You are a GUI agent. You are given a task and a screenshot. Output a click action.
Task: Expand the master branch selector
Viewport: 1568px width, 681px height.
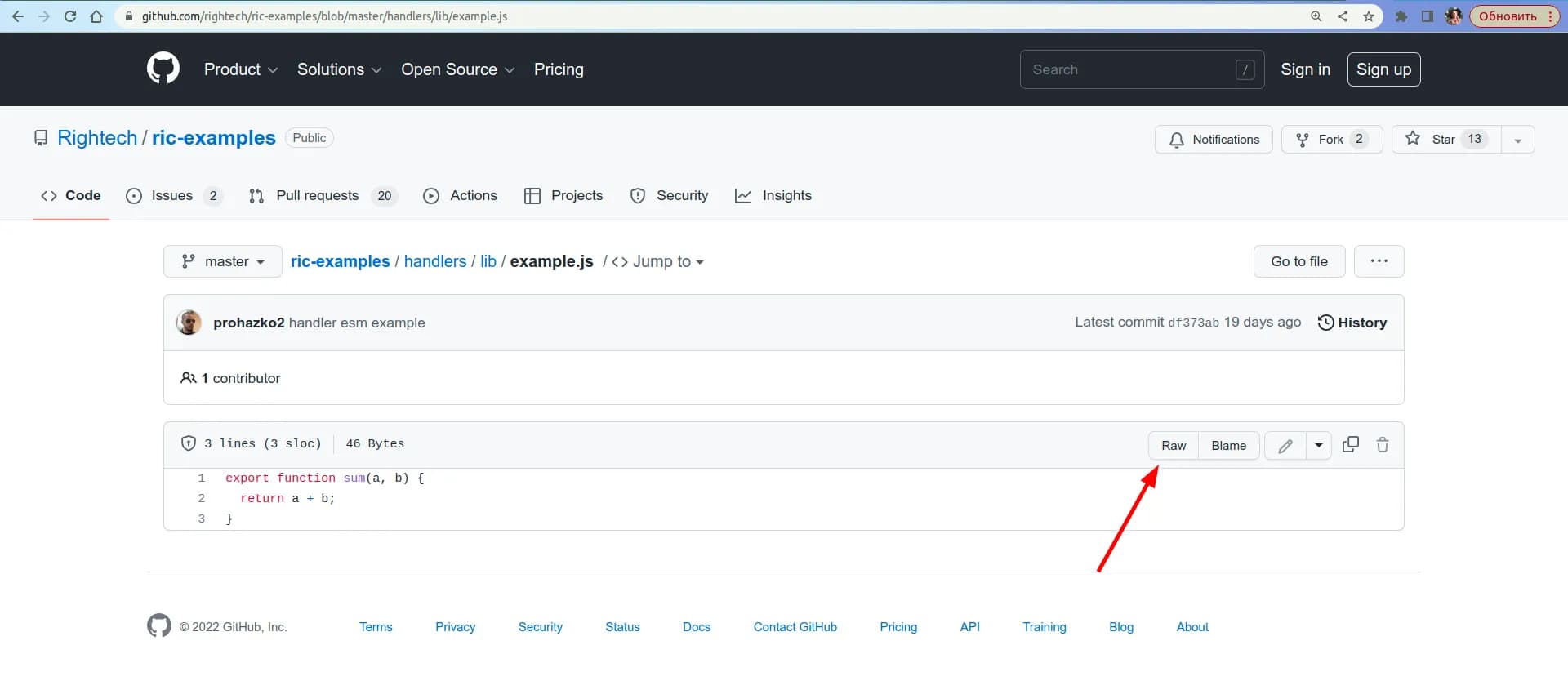(x=223, y=261)
